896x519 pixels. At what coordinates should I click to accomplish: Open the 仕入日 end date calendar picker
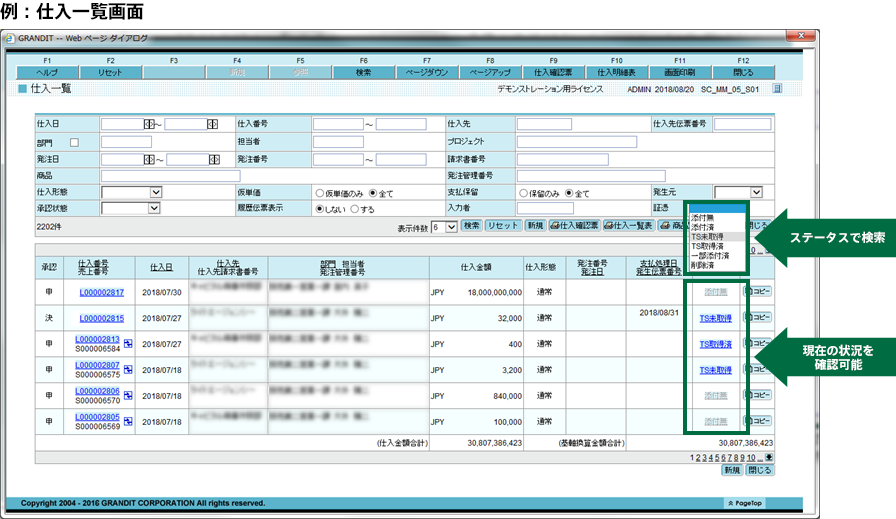pyautogui.click(x=212, y=124)
